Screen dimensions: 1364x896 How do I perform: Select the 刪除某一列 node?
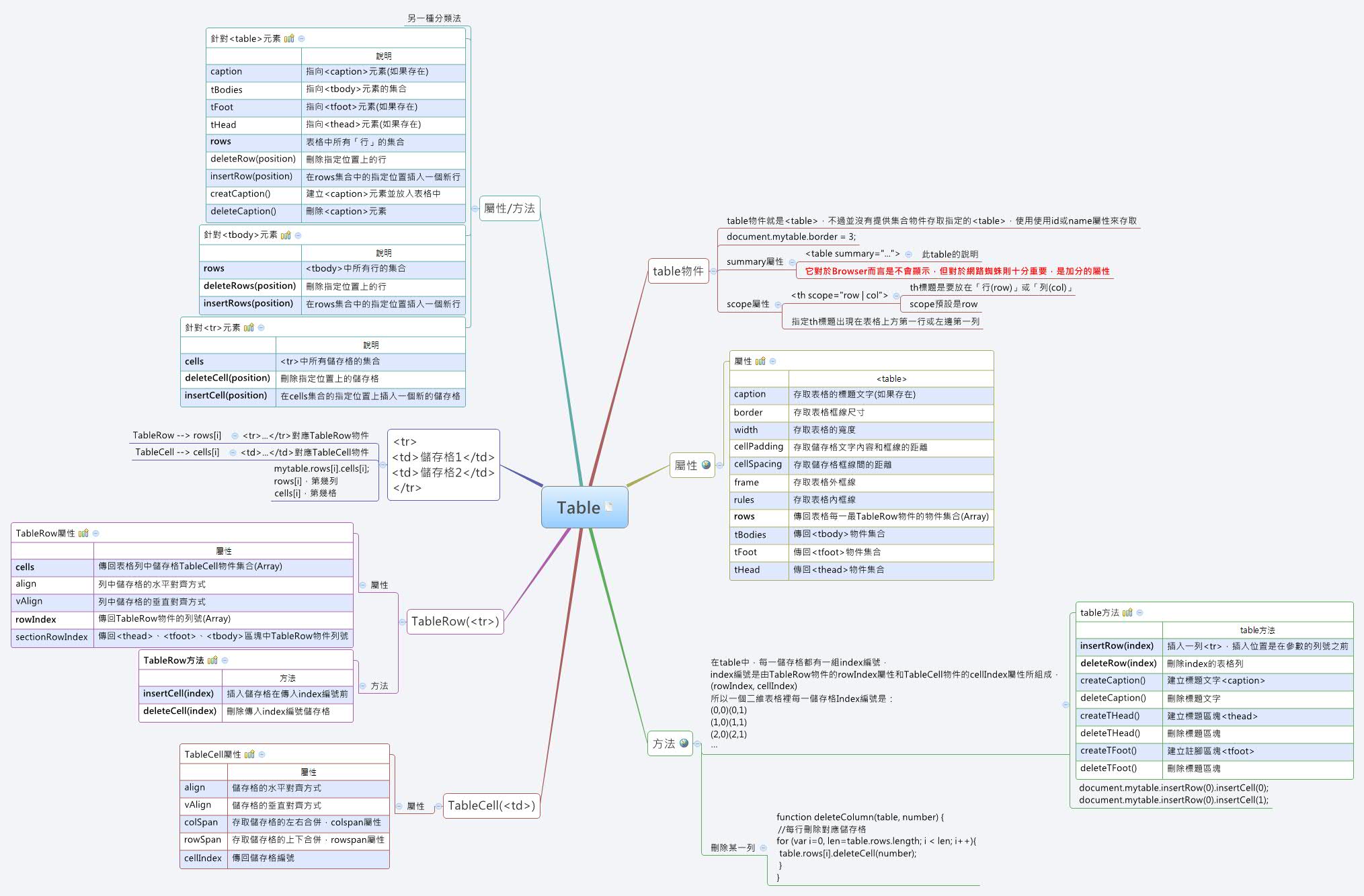coord(734,848)
